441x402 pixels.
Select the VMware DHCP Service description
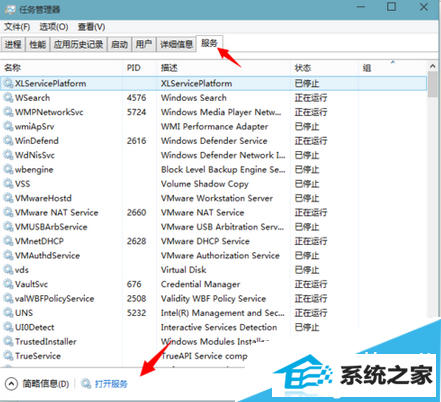click(x=205, y=241)
